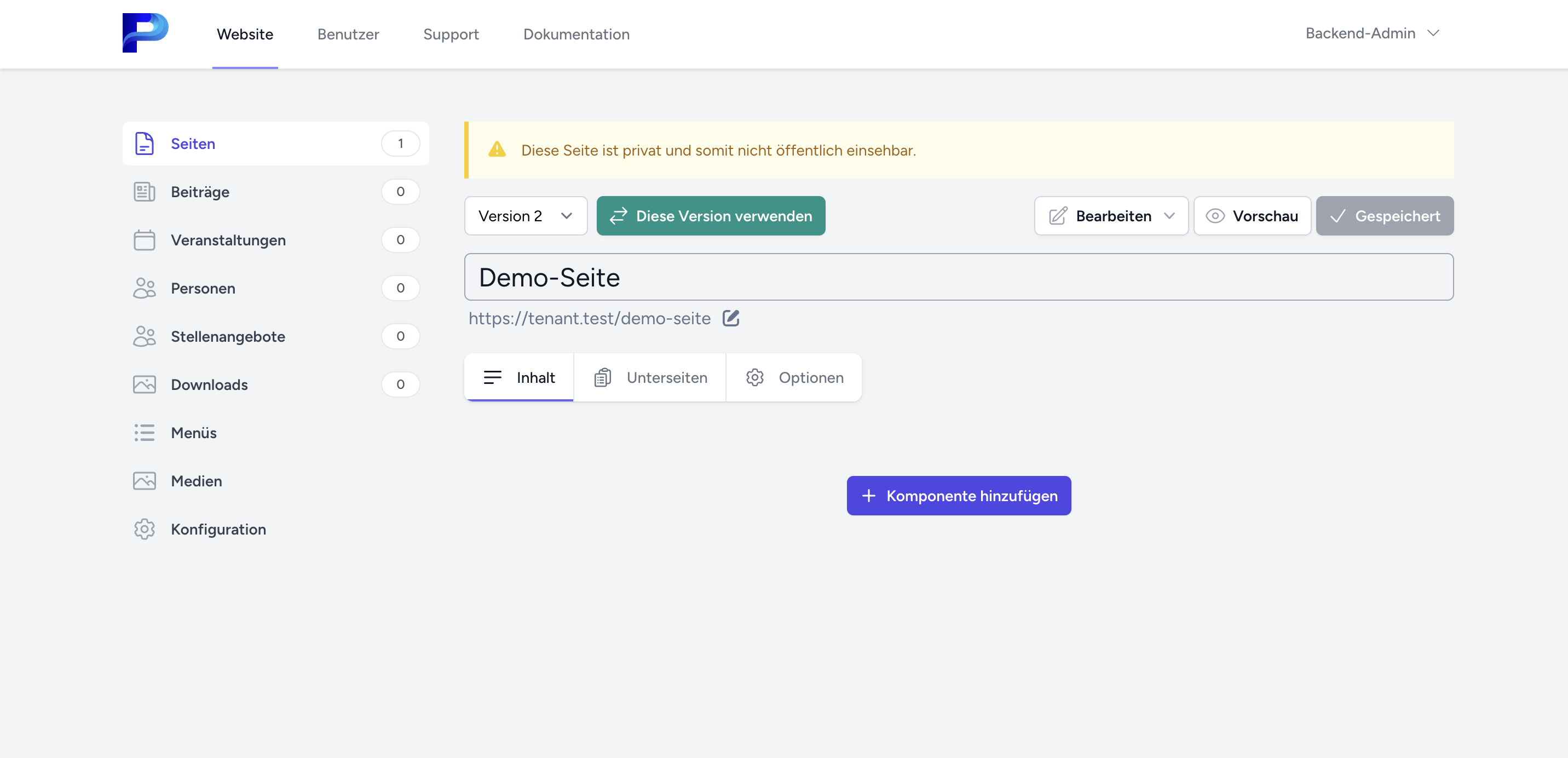The image size is (1568, 758).
Task: Click the Demo-Seite title input field
Action: pyautogui.click(x=958, y=278)
